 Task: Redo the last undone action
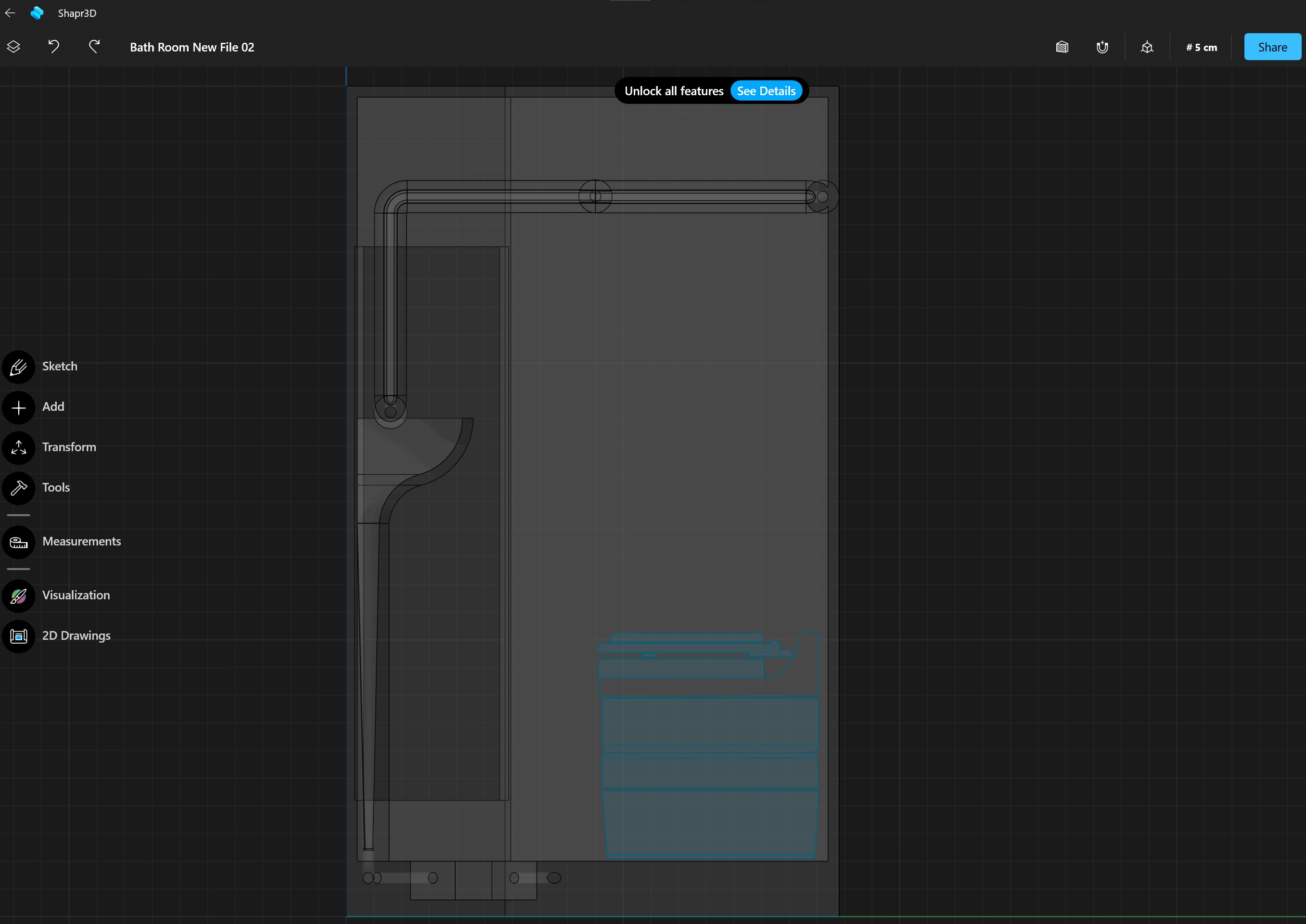pyautogui.click(x=94, y=47)
